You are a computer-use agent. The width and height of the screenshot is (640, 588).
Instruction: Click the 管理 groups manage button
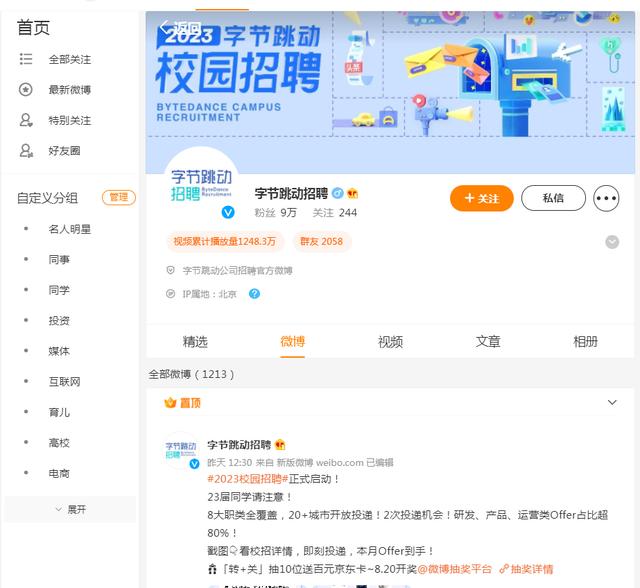(x=120, y=198)
